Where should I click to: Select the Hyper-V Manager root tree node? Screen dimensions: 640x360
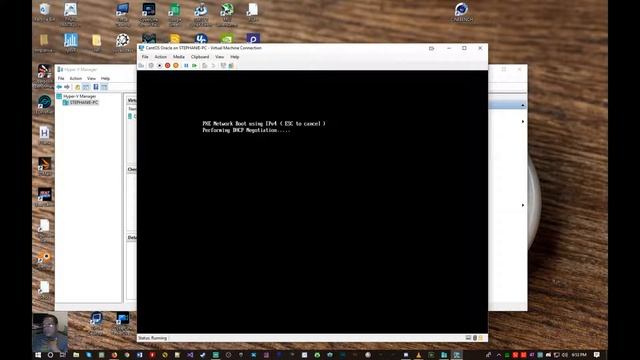[76, 96]
